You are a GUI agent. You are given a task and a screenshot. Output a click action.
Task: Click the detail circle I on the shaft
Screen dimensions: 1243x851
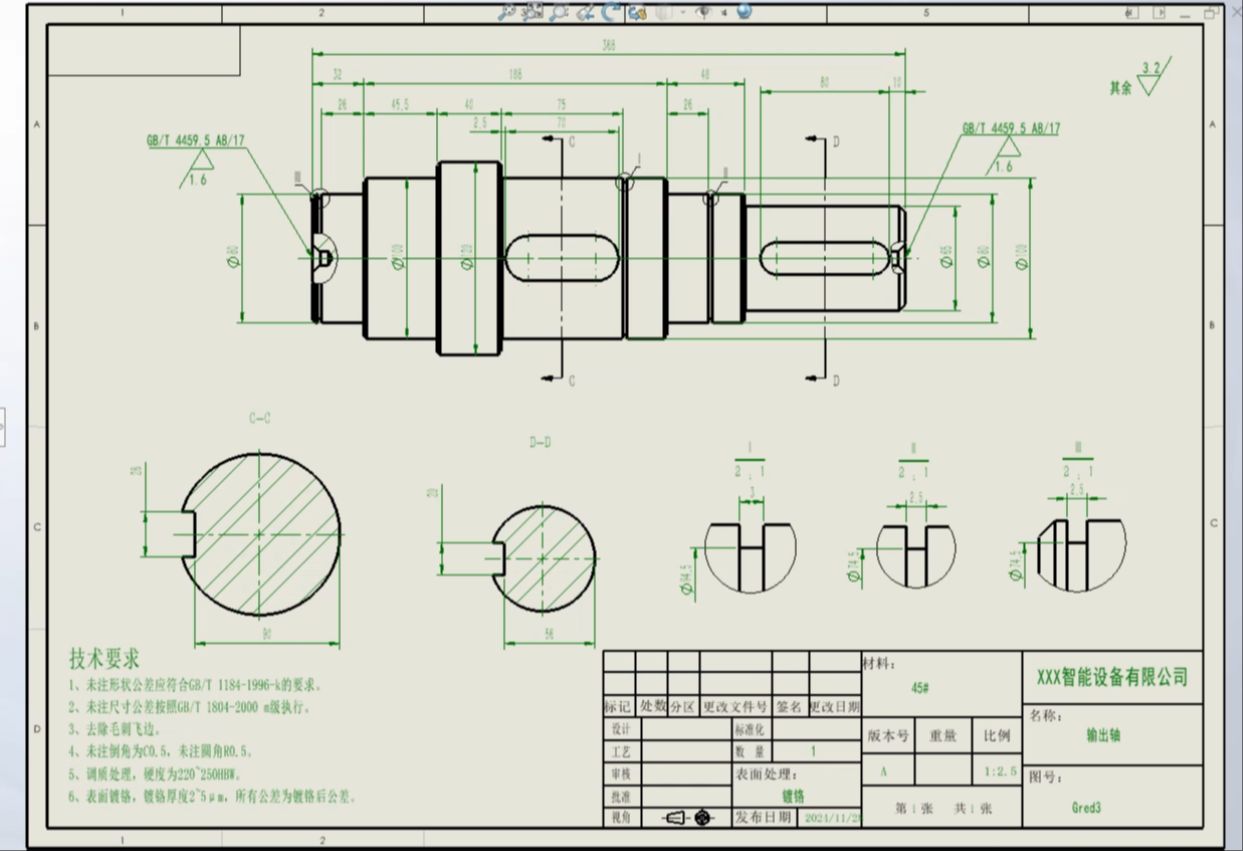pyautogui.click(x=626, y=181)
